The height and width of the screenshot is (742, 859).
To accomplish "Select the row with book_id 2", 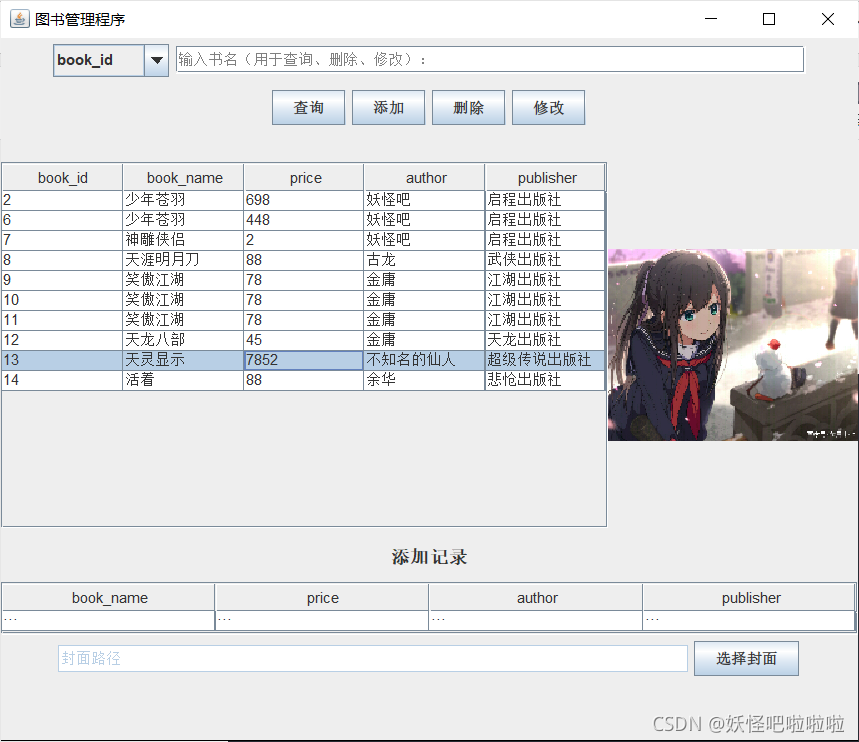I will tap(303, 200).
